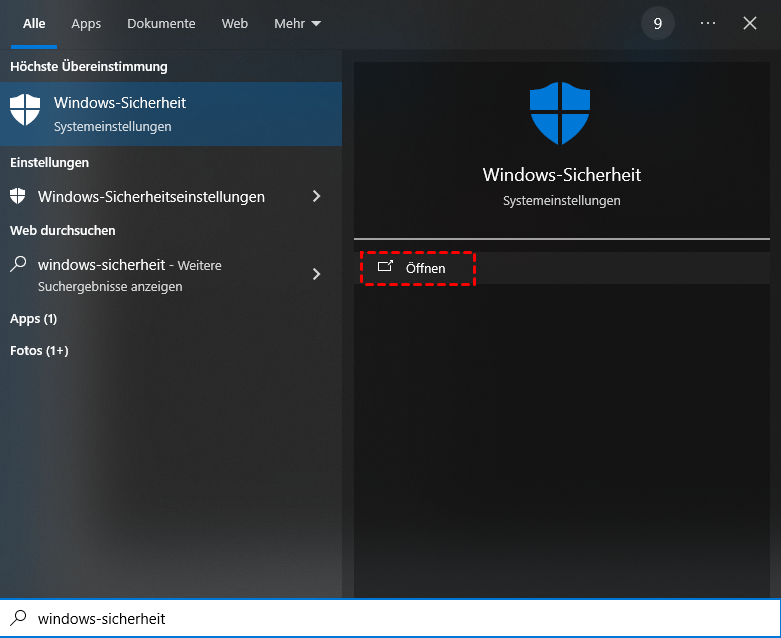The image size is (781, 638).
Task: Select the Alle tab
Action: [34, 23]
